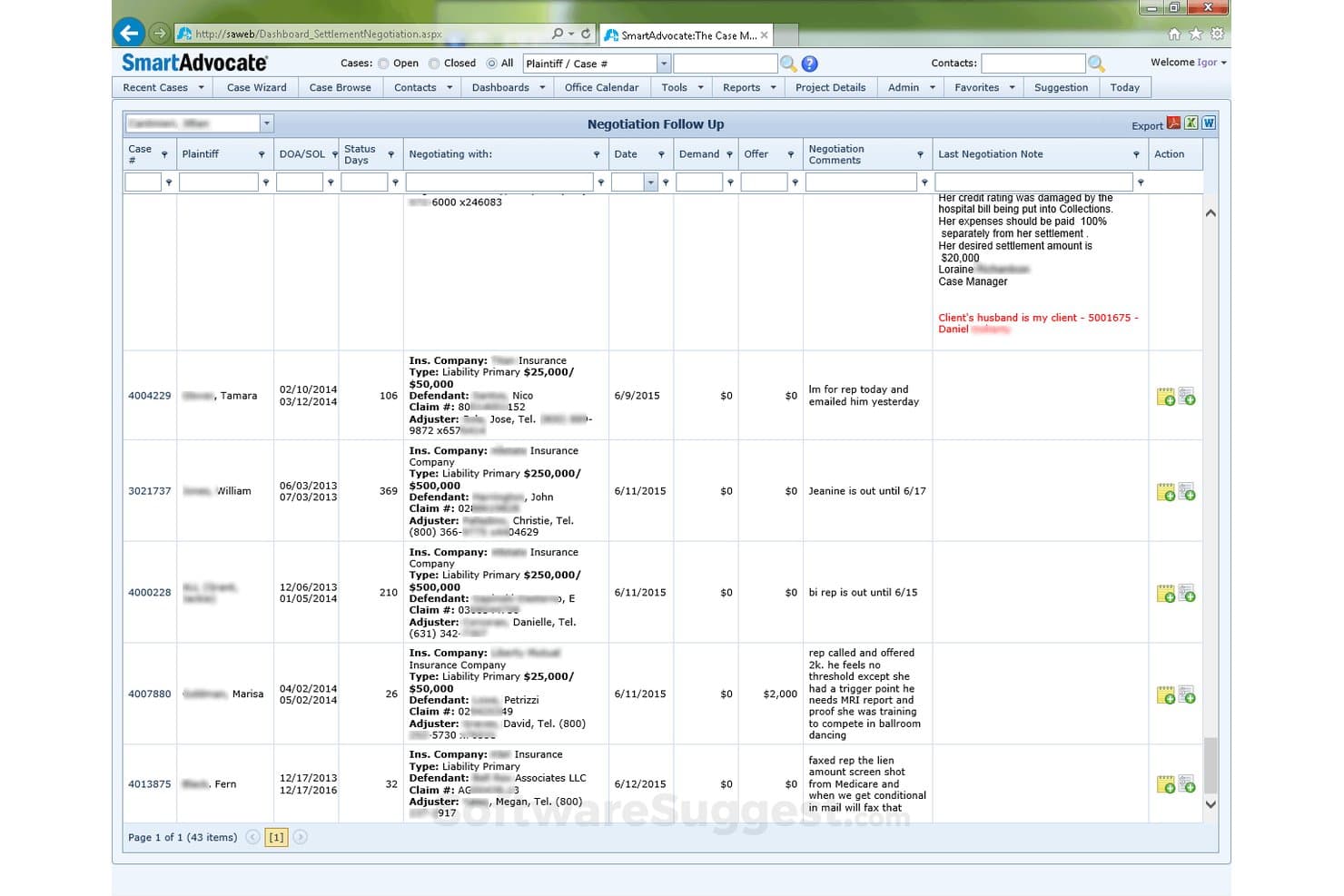Go back with the browser back arrow
Viewport: 1344px width, 896px height.
pyautogui.click(x=129, y=34)
